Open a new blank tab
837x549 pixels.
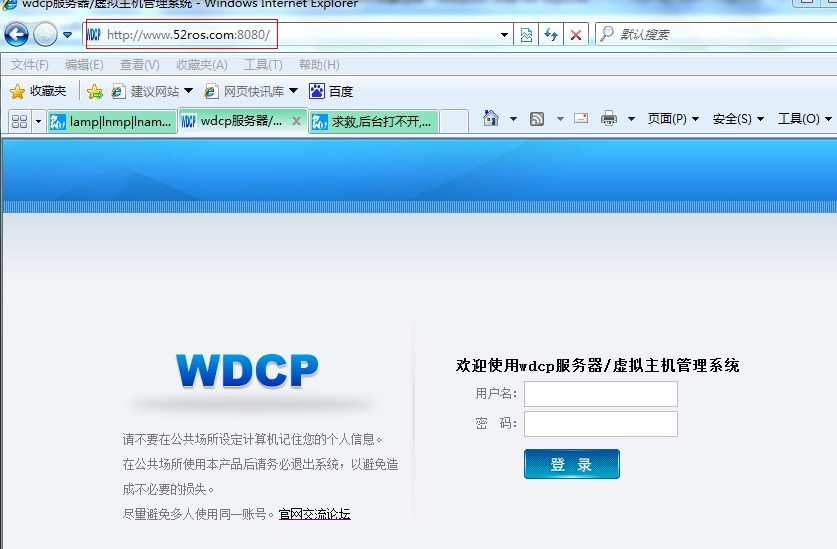(x=454, y=121)
